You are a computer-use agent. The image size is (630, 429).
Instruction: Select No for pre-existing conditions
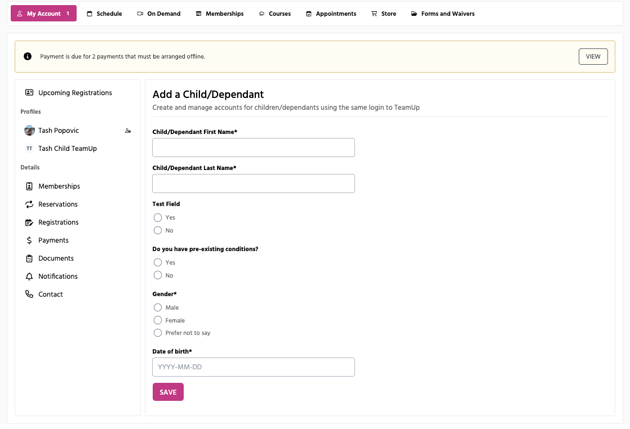(x=158, y=275)
